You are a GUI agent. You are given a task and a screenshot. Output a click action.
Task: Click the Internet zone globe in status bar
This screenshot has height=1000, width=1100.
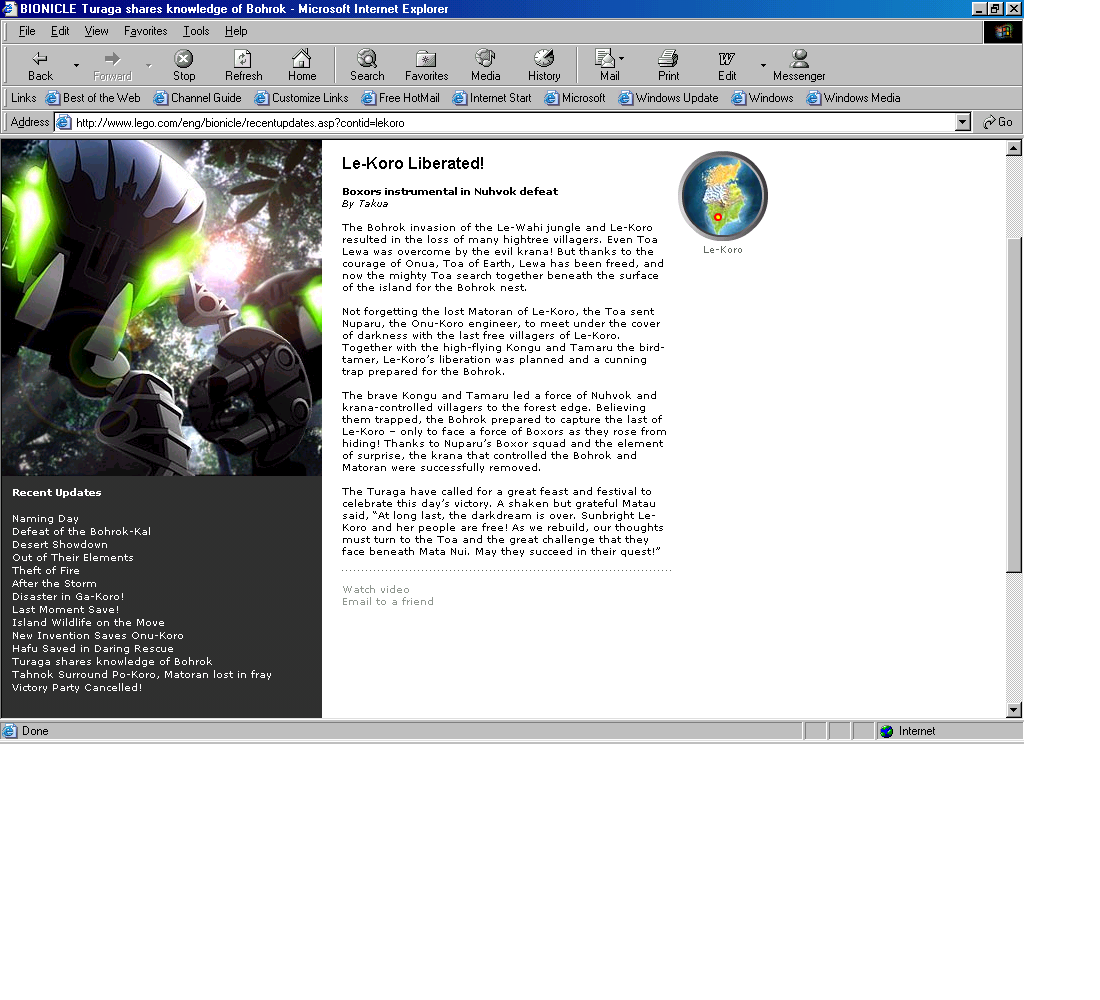click(x=887, y=731)
